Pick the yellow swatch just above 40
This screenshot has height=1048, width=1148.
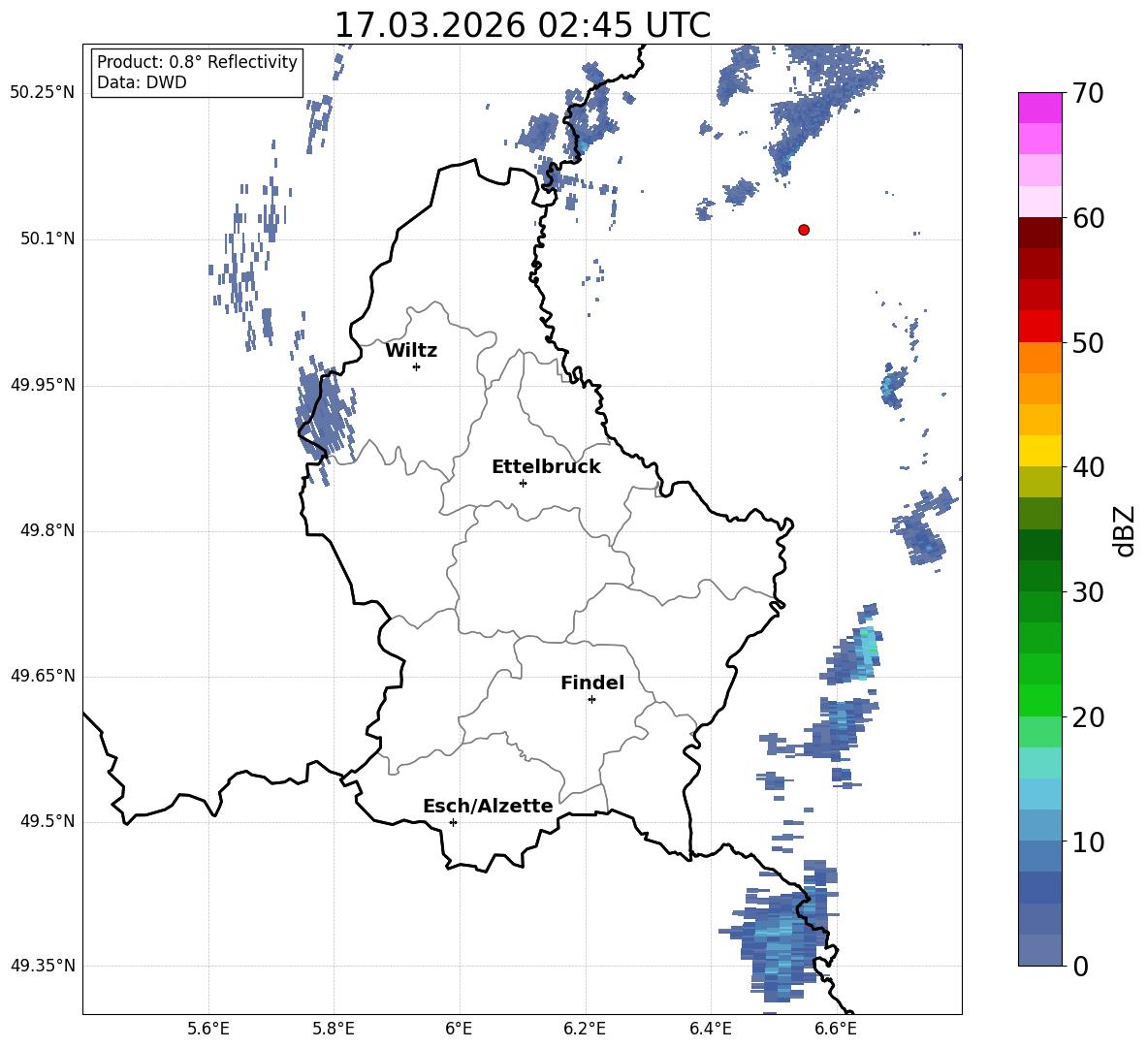(1039, 451)
